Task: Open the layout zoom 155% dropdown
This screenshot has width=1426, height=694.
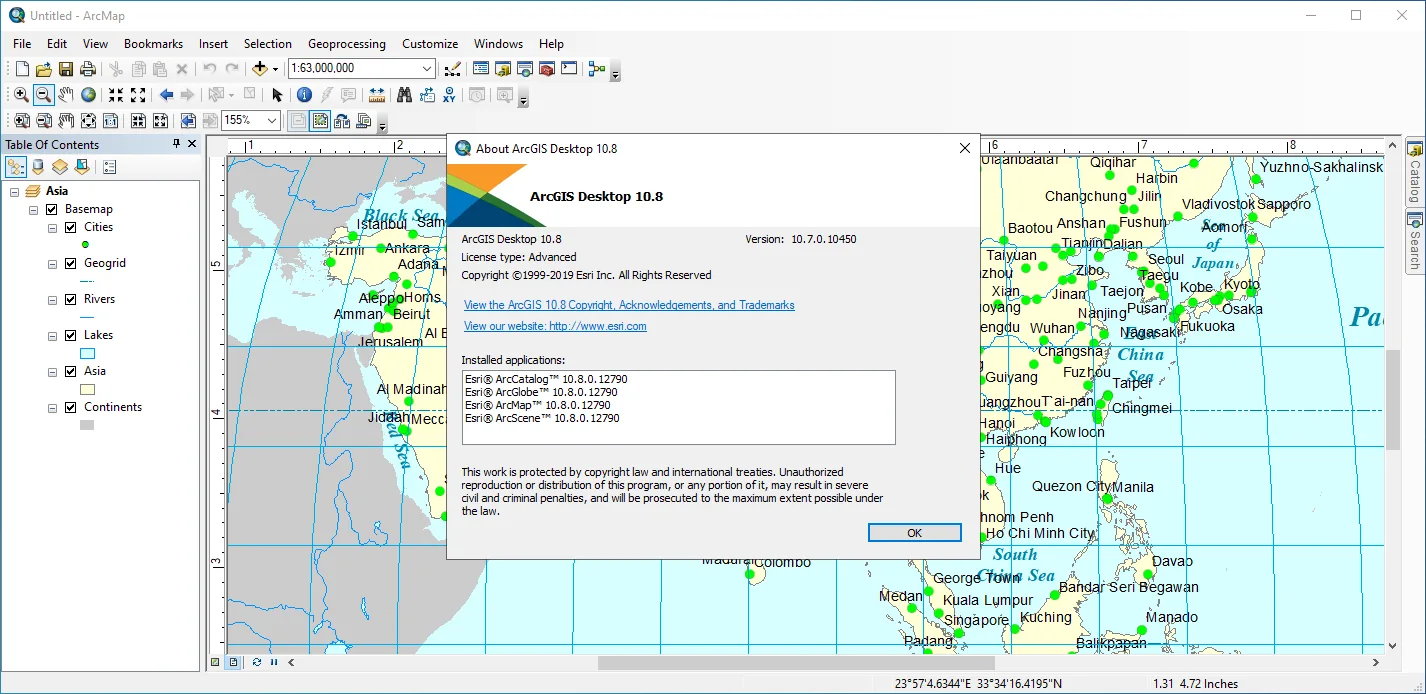Action: [272, 121]
